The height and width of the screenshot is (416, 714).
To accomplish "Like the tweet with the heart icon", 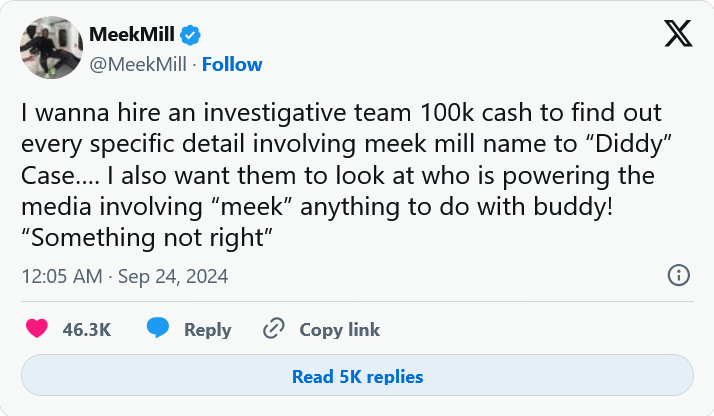I will (x=37, y=329).
